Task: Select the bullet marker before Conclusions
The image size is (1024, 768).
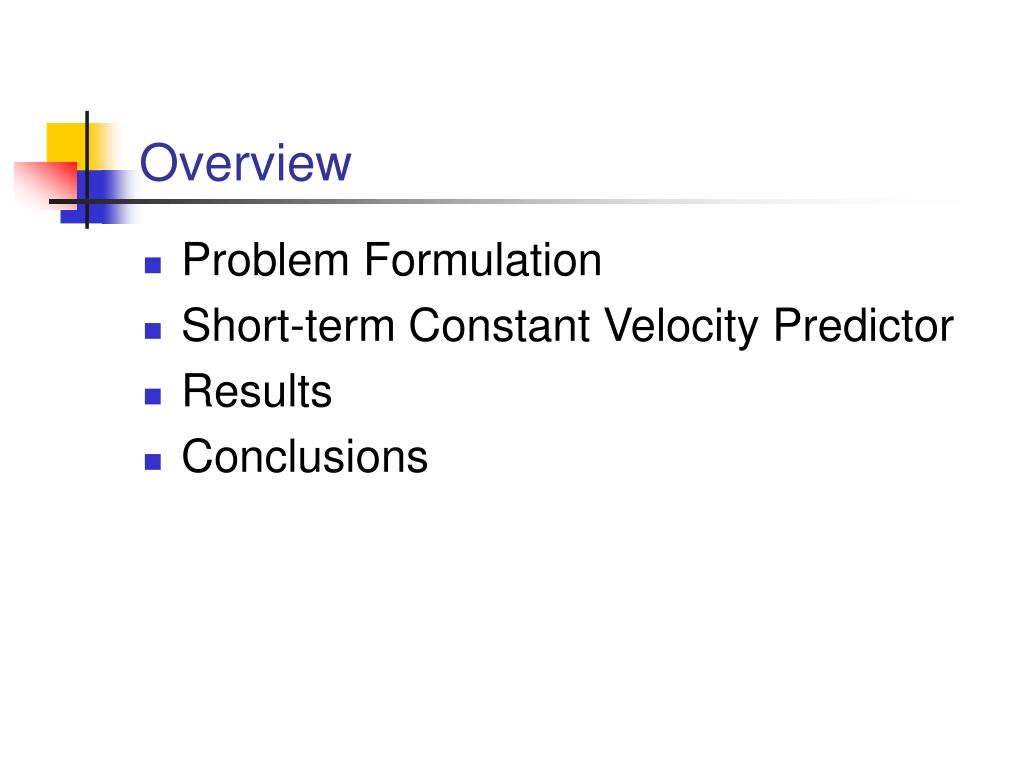Action: (153, 462)
